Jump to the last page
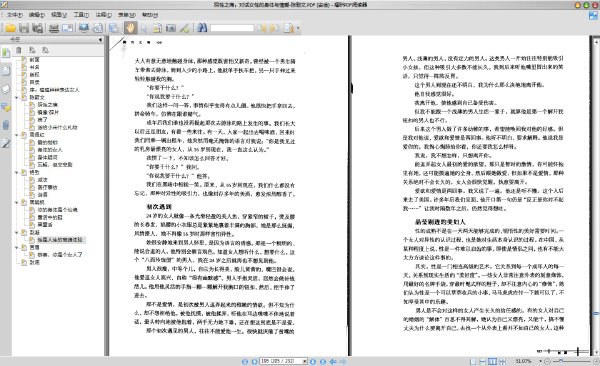The width and height of the screenshot is (600, 366). coord(323,361)
